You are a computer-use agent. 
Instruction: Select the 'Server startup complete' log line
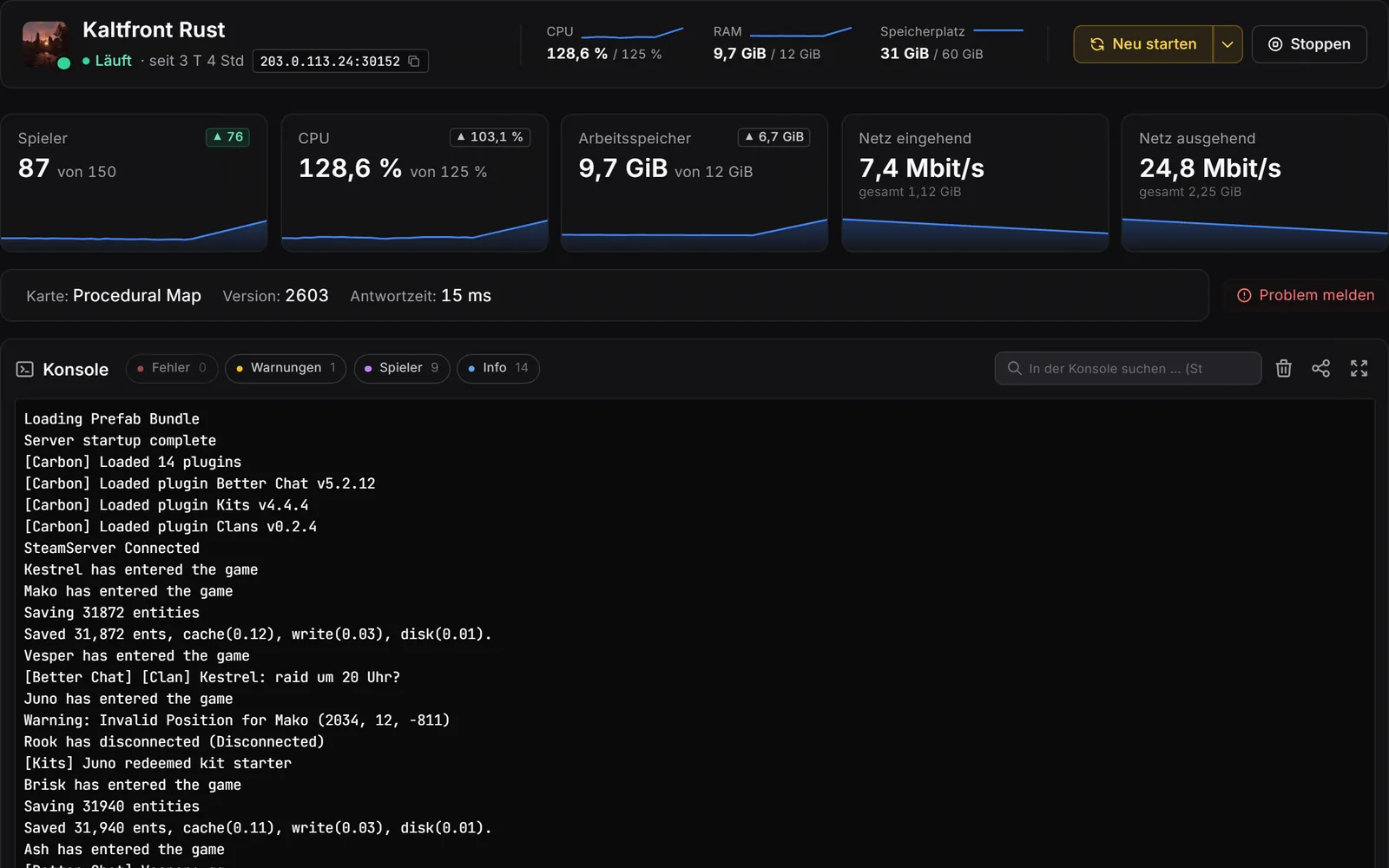(120, 440)
